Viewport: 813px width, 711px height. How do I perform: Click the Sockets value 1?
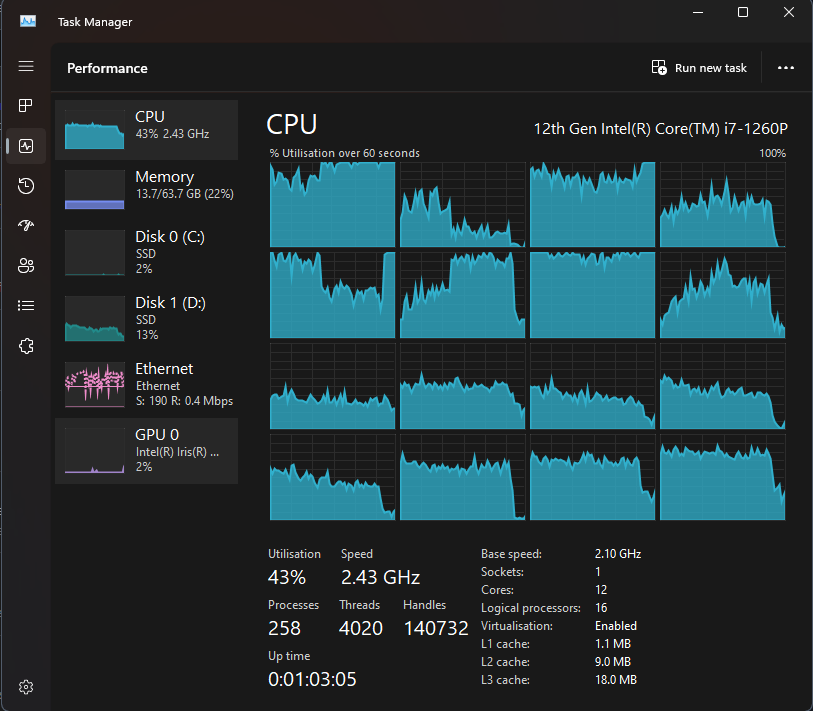pyautogui.click(x=598, y=571)
